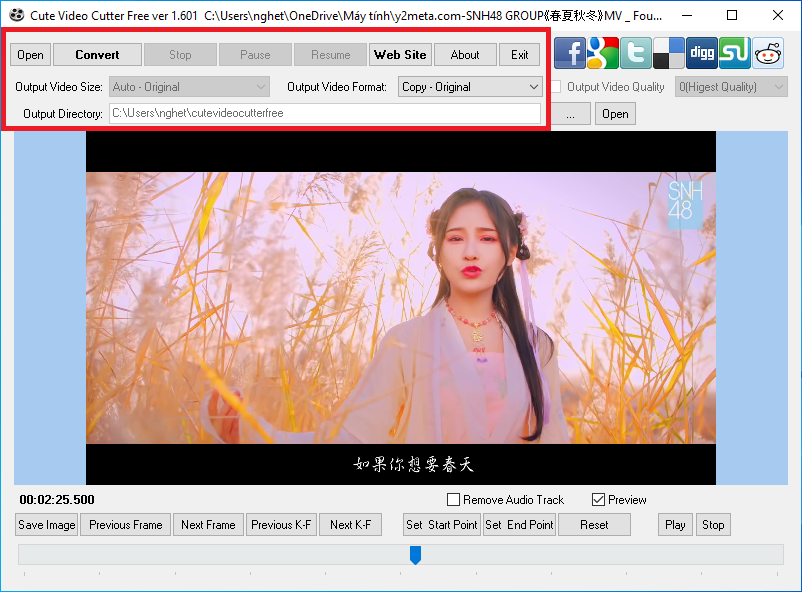Screen dimensions: 802x592
Task: Share via the Digg icon
Action: [702, 53]
